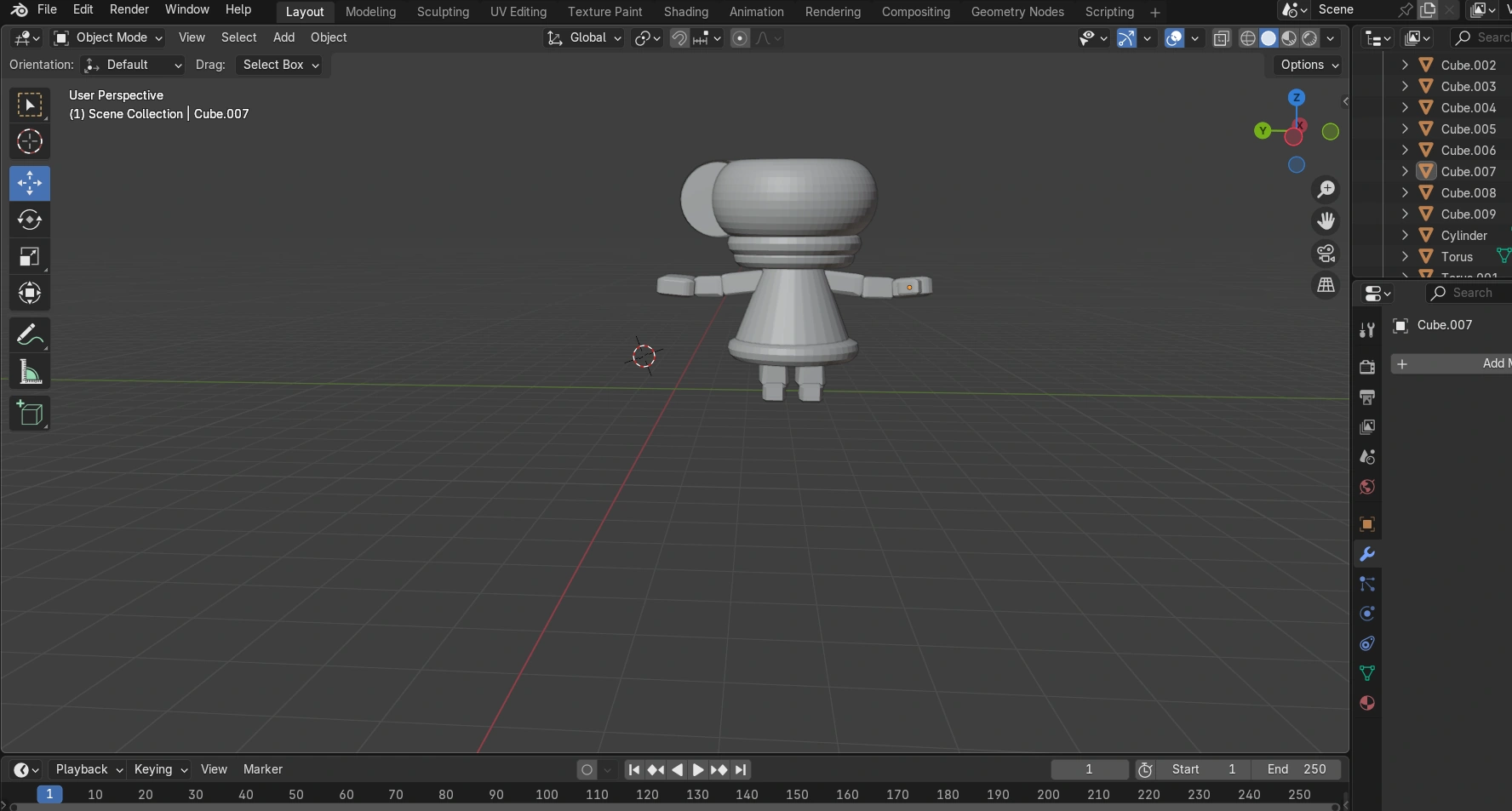The image size is (1512, 811).
Task: Click the current frame number field
Action: coord(1090,769)
